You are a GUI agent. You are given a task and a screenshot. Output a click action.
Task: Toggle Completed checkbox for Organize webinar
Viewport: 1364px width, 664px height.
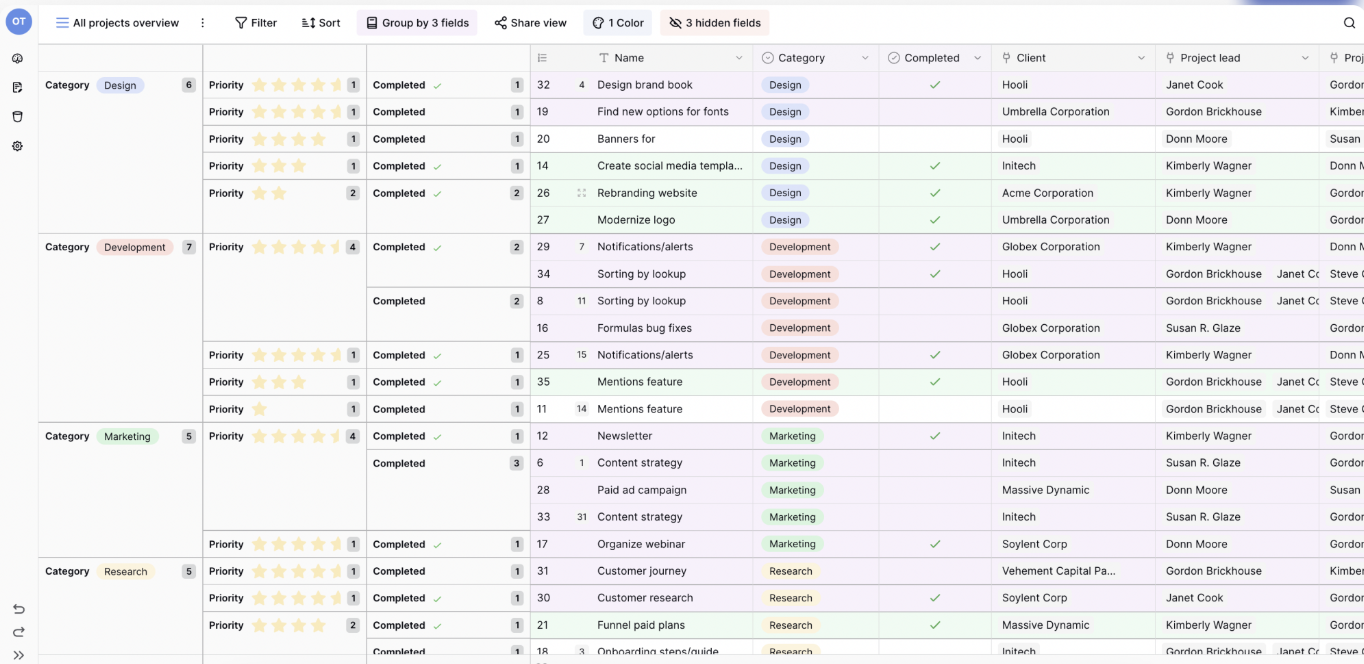[935, 544]
